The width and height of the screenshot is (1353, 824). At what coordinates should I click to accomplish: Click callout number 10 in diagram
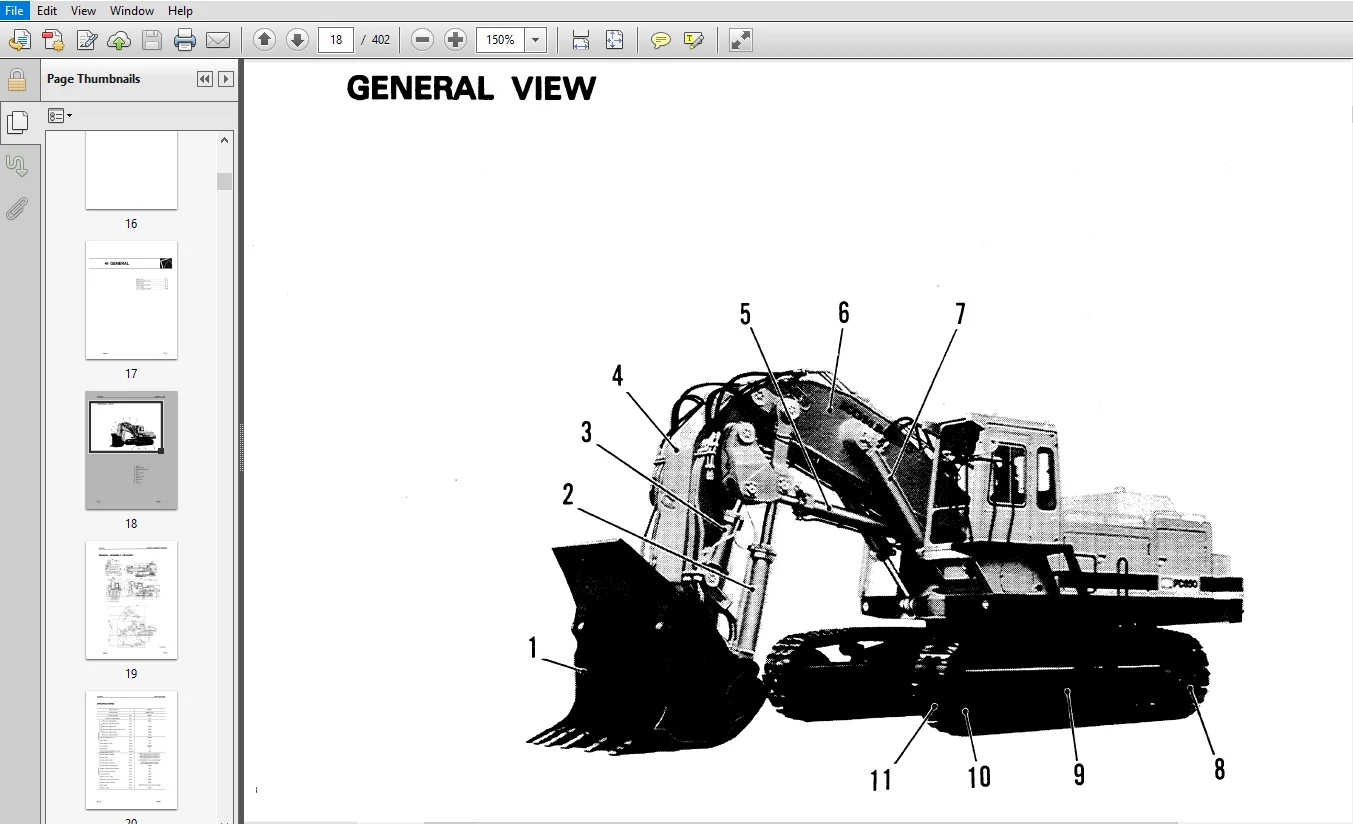pos(979,776)
